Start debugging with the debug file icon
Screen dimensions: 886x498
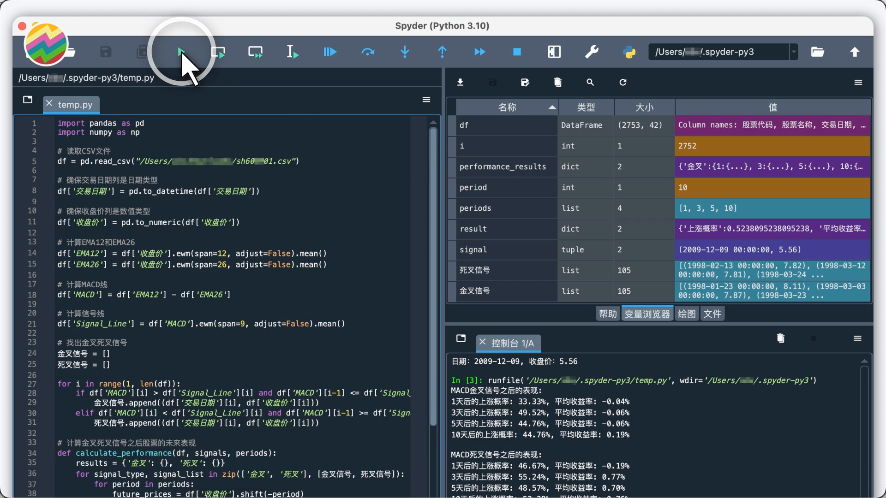[x=328, y=52]
